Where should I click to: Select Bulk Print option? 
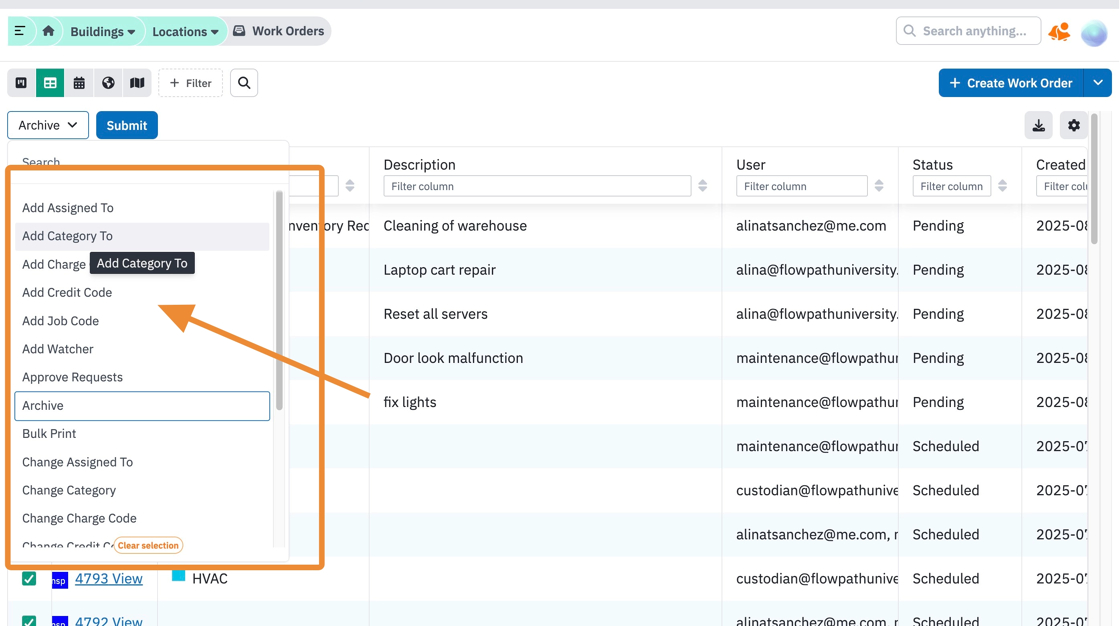[142, 434]
